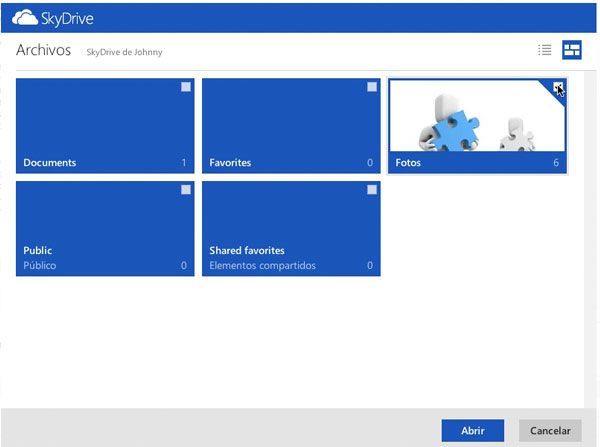Screen dimensions: 600x447
Task: Open the Public folder tile
Action: click(x=105, y=228)
